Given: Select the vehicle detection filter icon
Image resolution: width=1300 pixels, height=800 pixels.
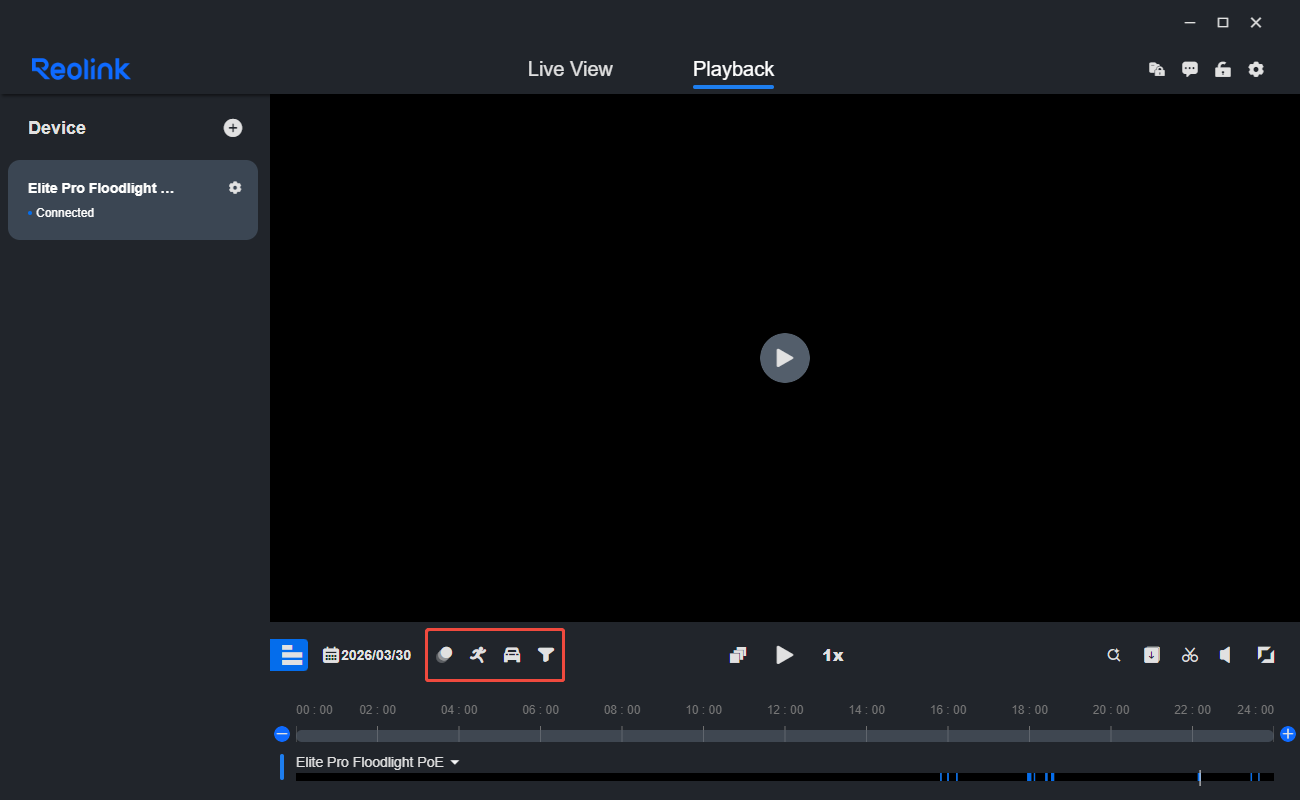Looking at the screenshot, I should 512,655.
